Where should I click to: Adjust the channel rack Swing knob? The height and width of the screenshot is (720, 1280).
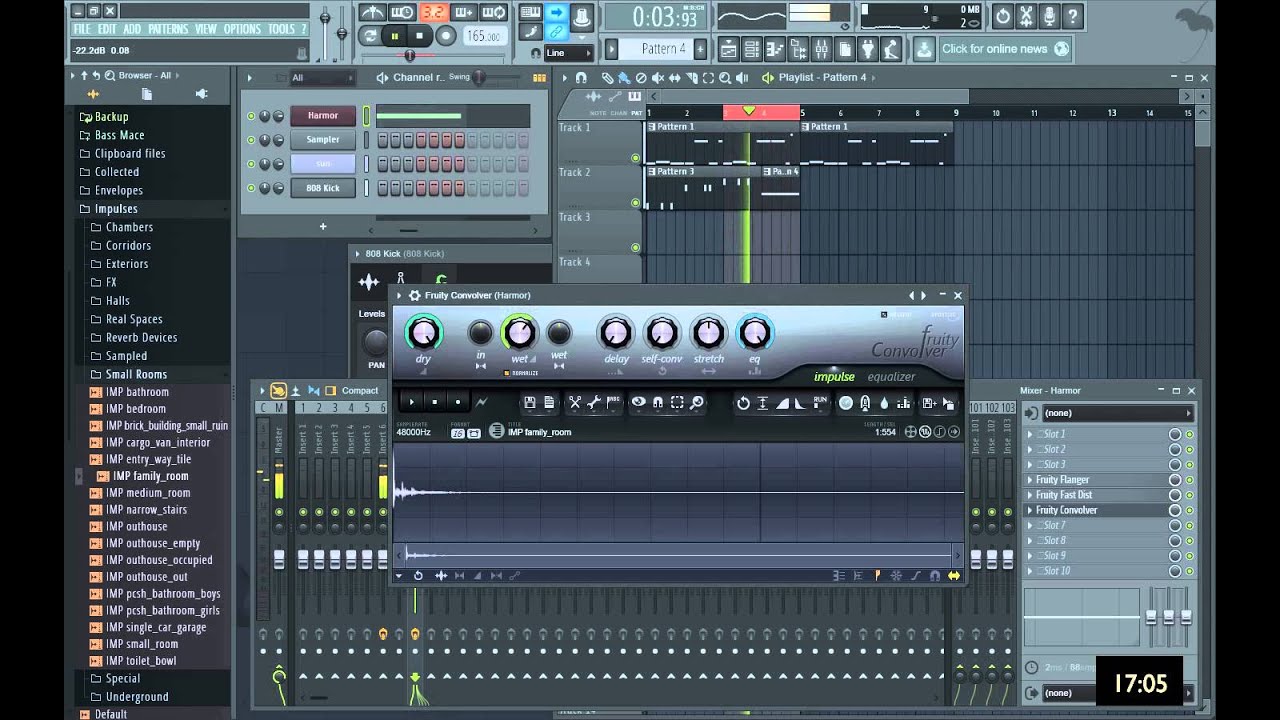click(x=479, y=78)
